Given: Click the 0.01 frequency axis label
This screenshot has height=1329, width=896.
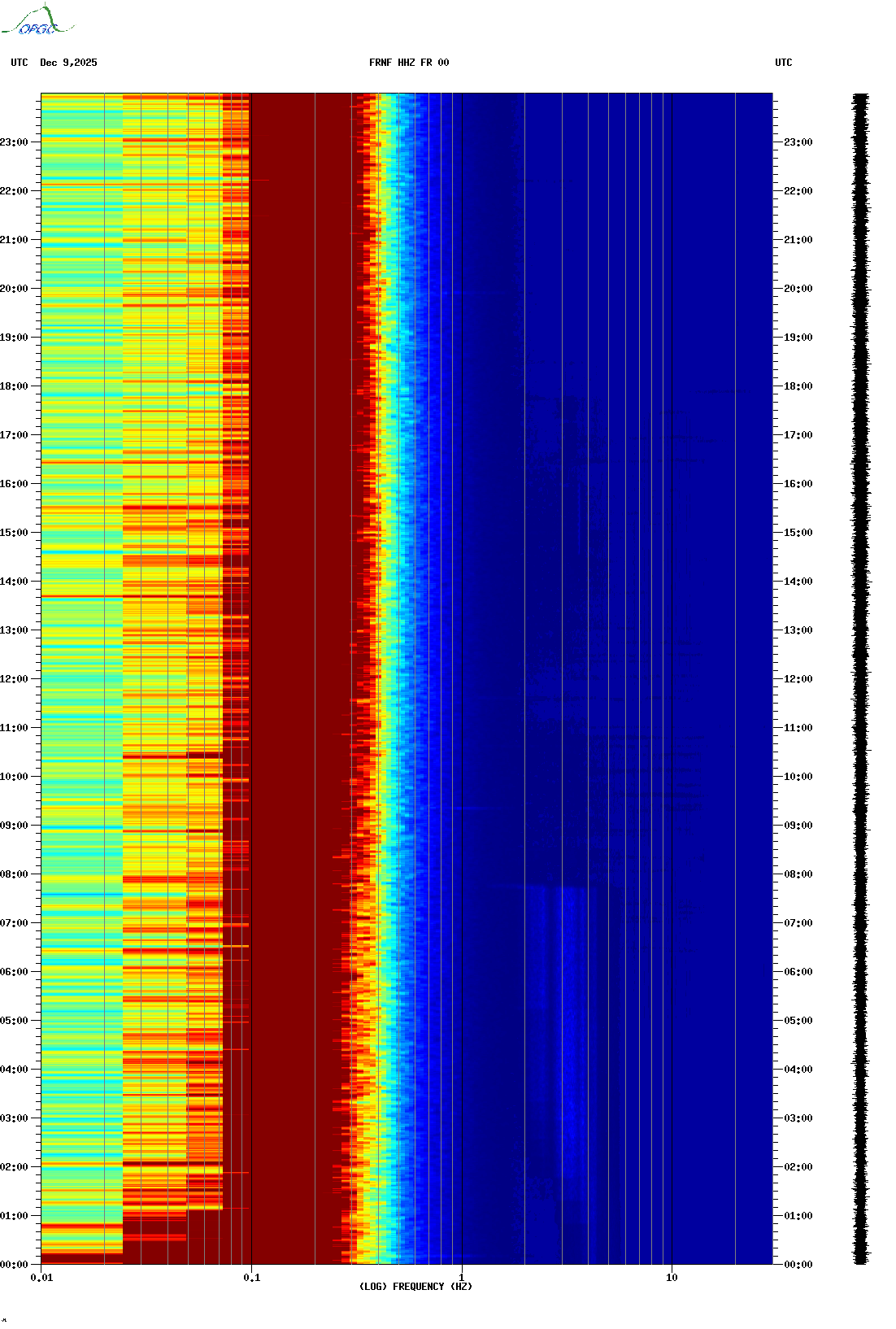Looking at the screenshot, I should 41,1278.
